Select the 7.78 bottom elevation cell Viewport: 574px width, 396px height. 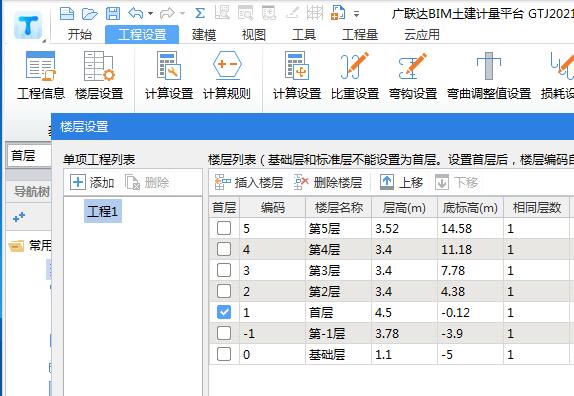[x=470, y=270]
